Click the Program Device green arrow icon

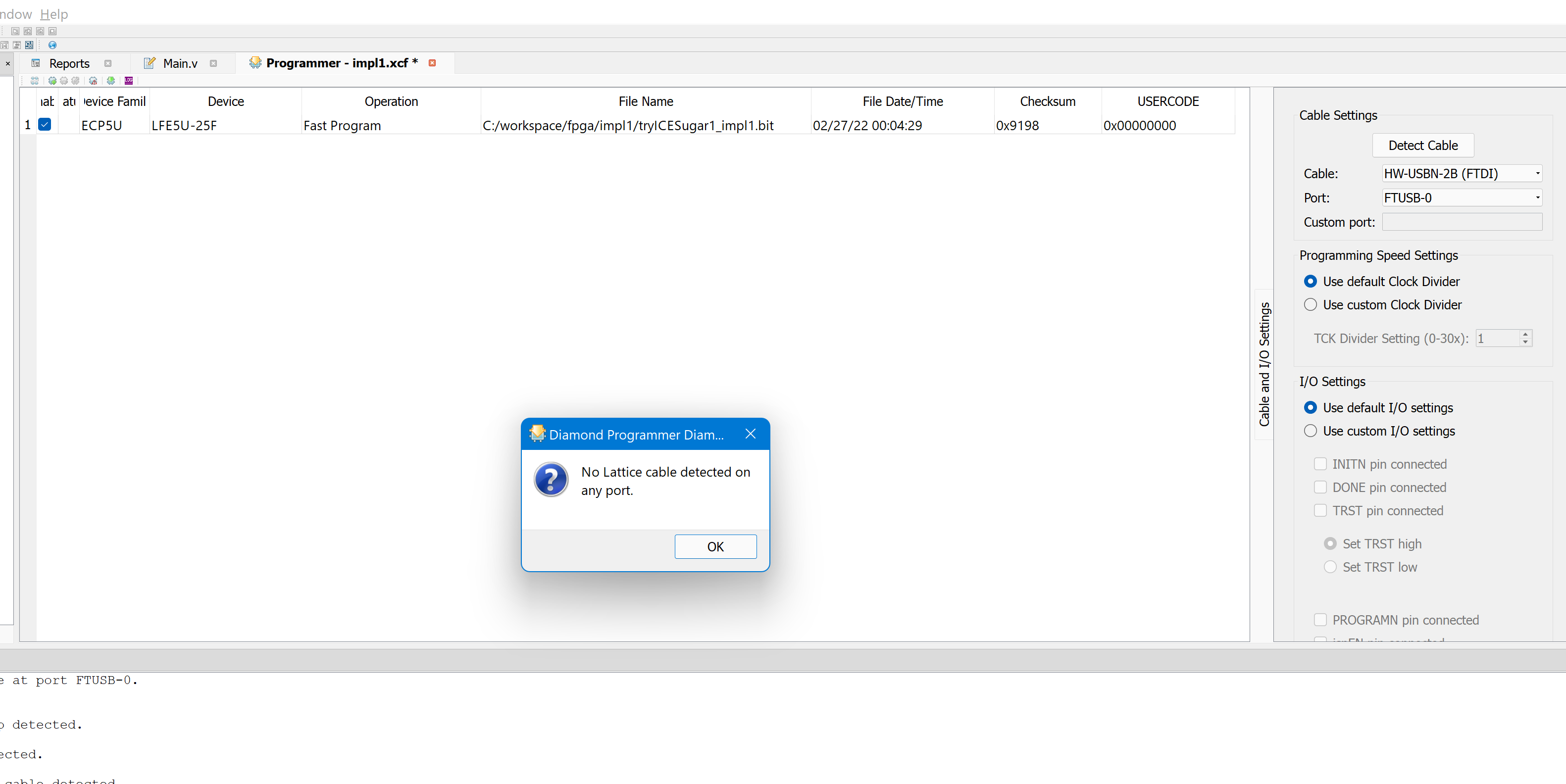[x=110, y=80]
